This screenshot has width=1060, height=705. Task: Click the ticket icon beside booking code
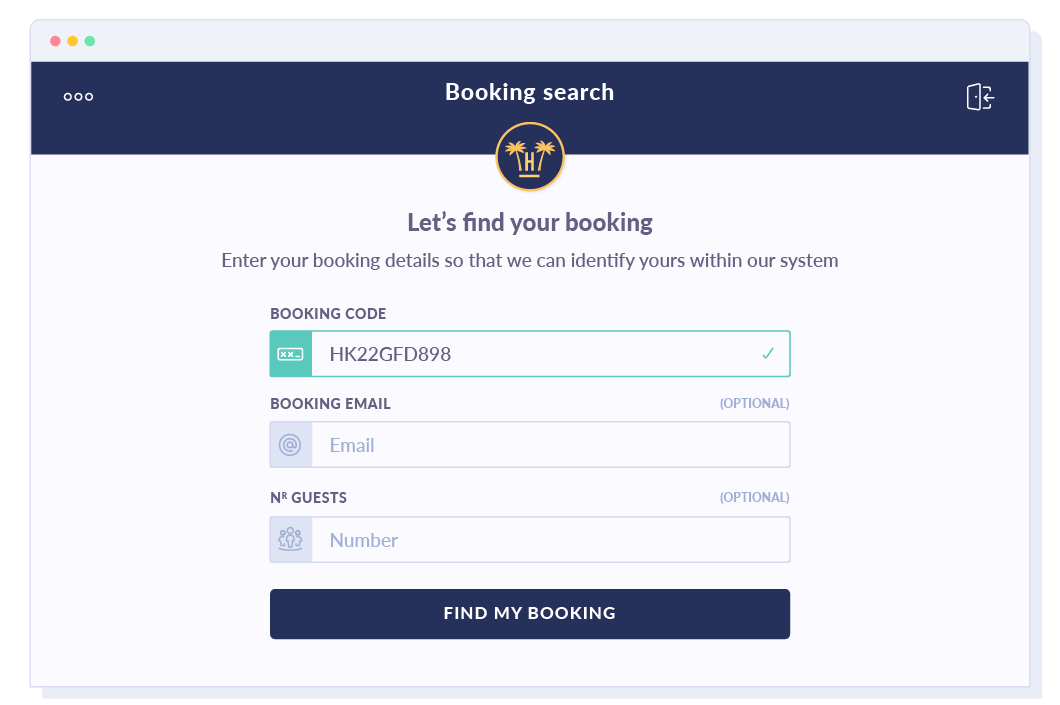click(291, 354)
